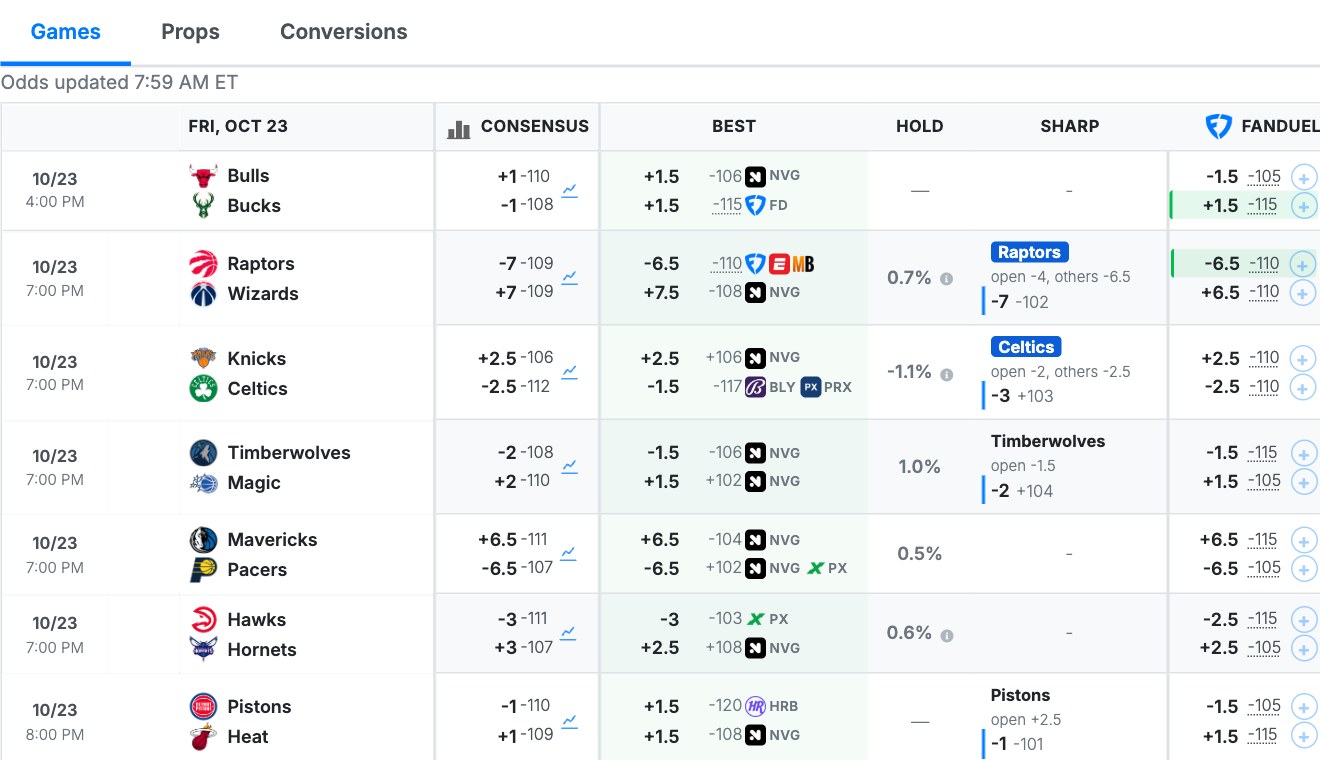This screenshot has width=1320, height=760.
Task: Click the Raptors sharp pick badge
Action: 1029,252
